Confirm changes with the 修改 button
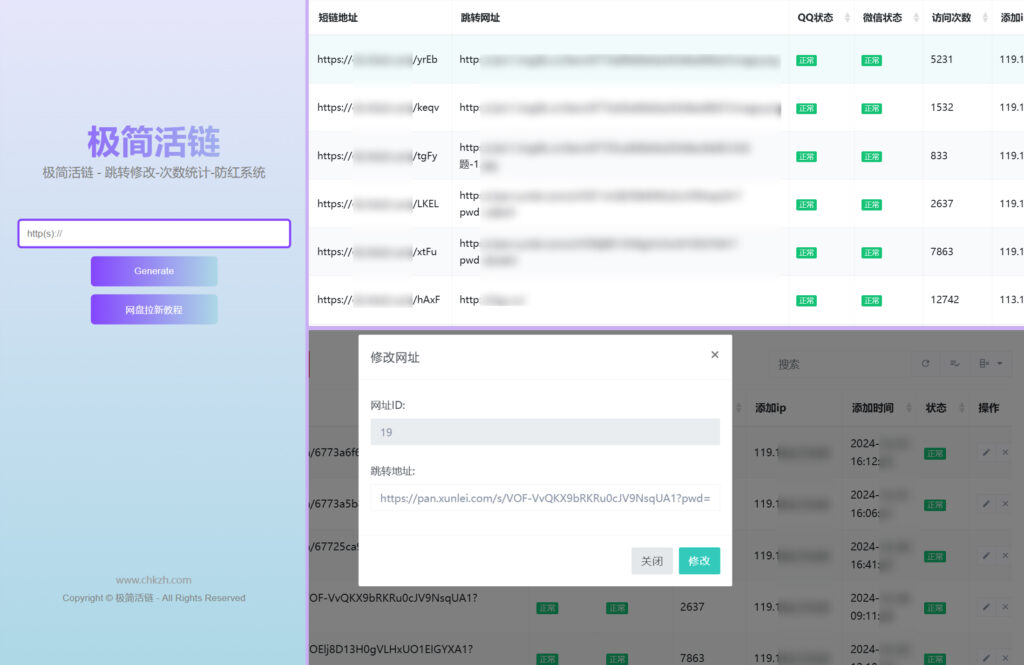 [x=698, y=561]
